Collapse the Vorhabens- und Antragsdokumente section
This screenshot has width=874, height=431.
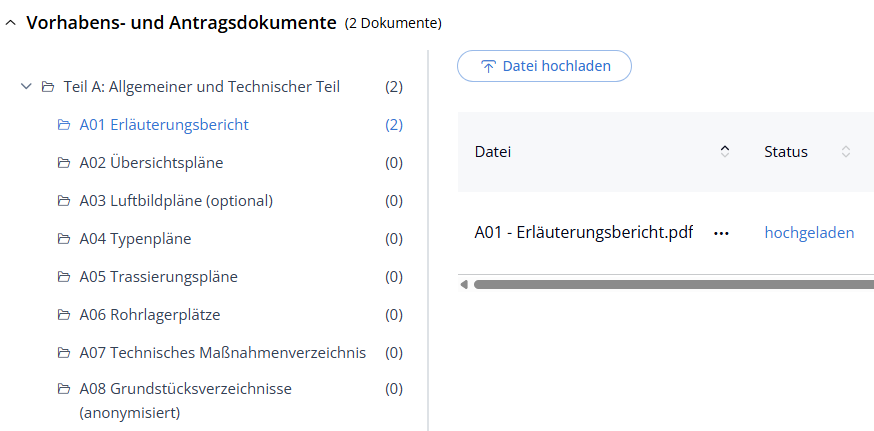point(11,22)
